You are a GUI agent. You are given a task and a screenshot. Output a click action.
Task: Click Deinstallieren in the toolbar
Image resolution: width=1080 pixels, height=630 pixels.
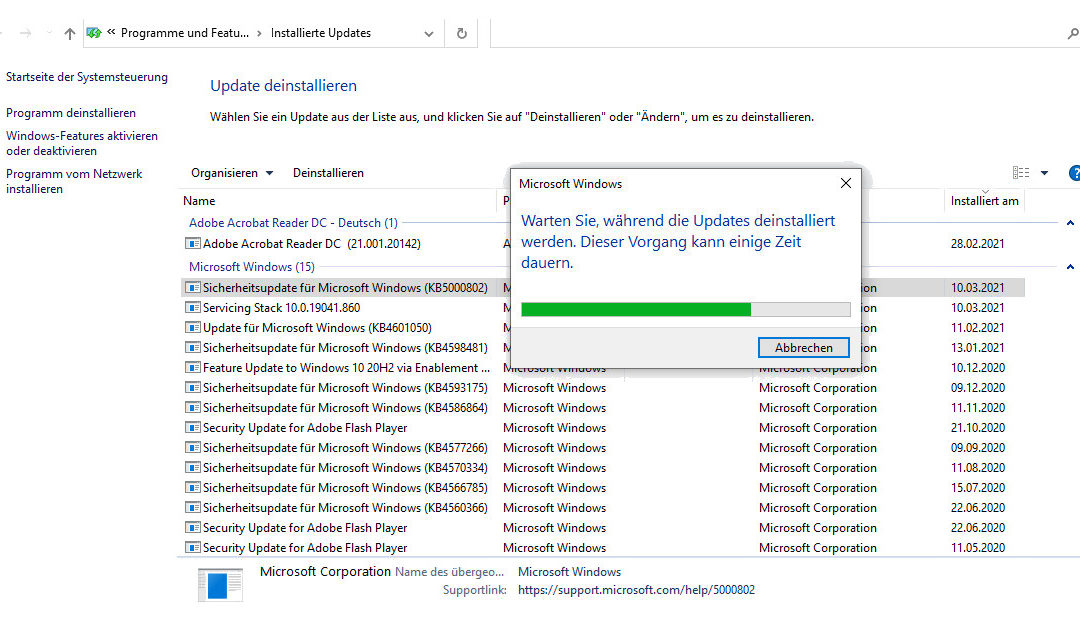coord(328,173)
